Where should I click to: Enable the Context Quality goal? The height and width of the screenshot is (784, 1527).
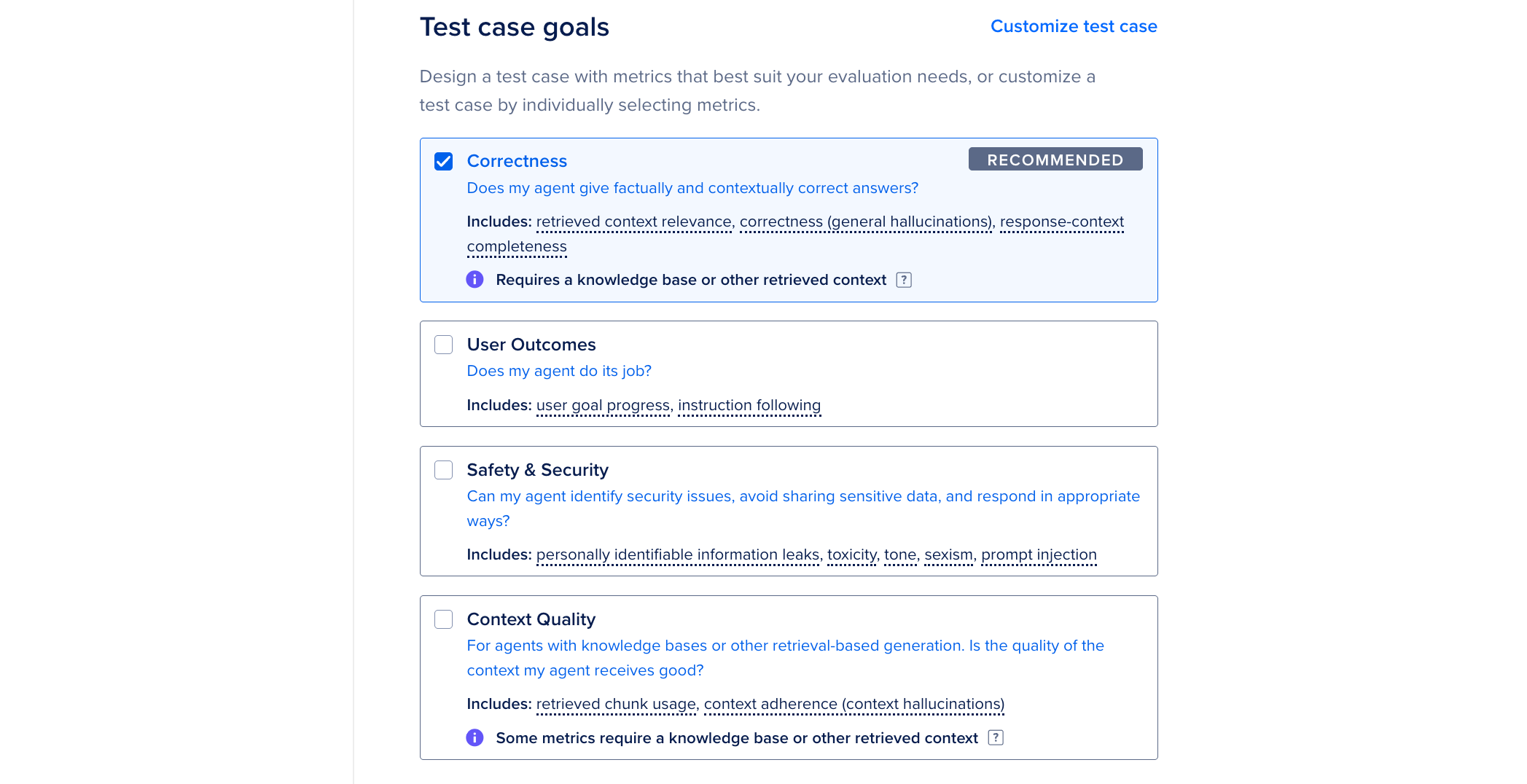pyautogui.click(x=443, y=619)
